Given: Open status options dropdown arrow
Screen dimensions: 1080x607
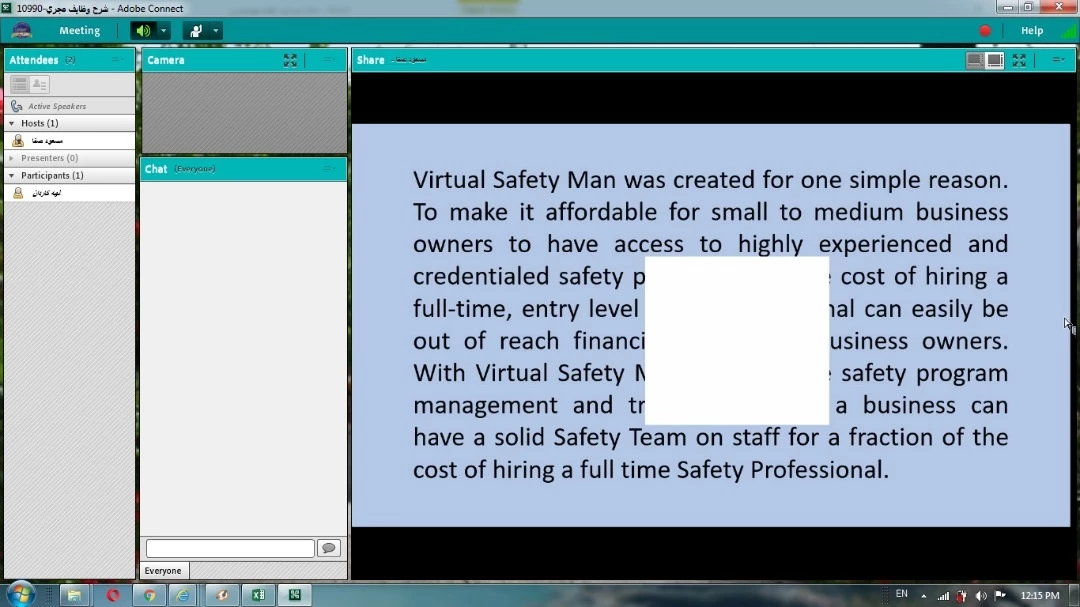Looking at the screenshot, I should tap(216, 30).
